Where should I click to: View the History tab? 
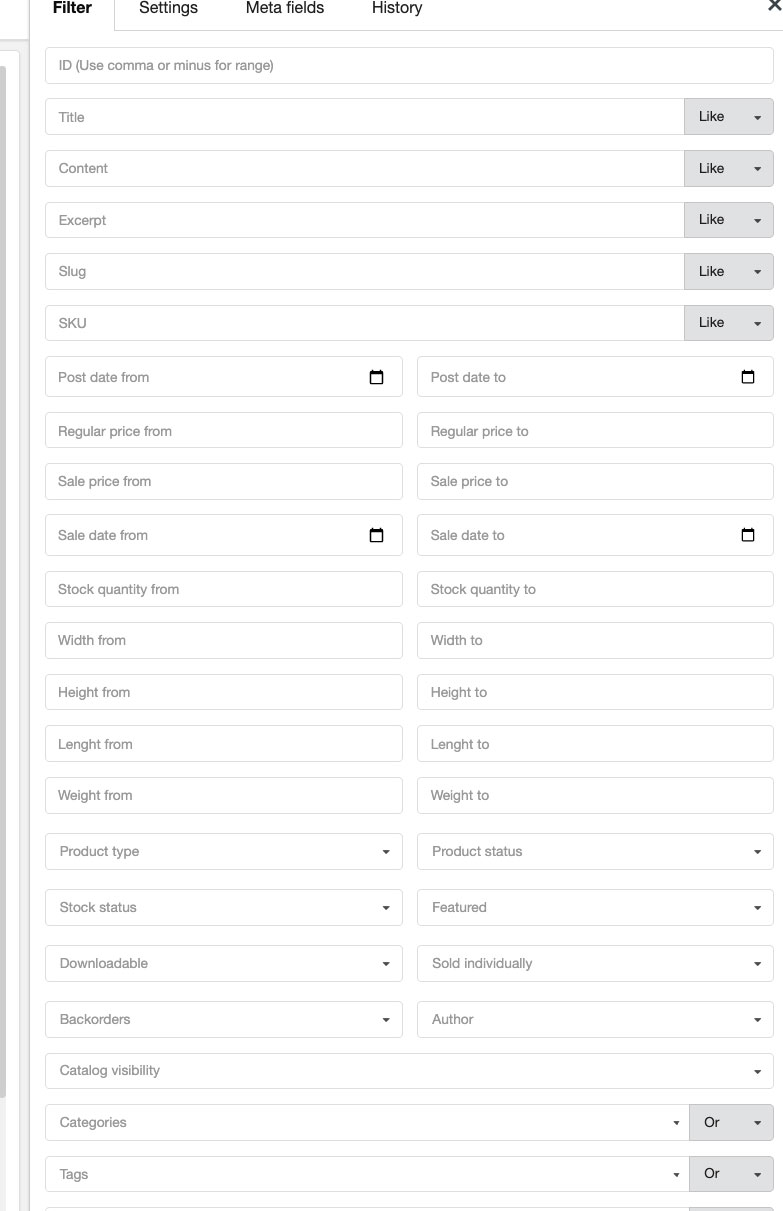pos(396,8)
